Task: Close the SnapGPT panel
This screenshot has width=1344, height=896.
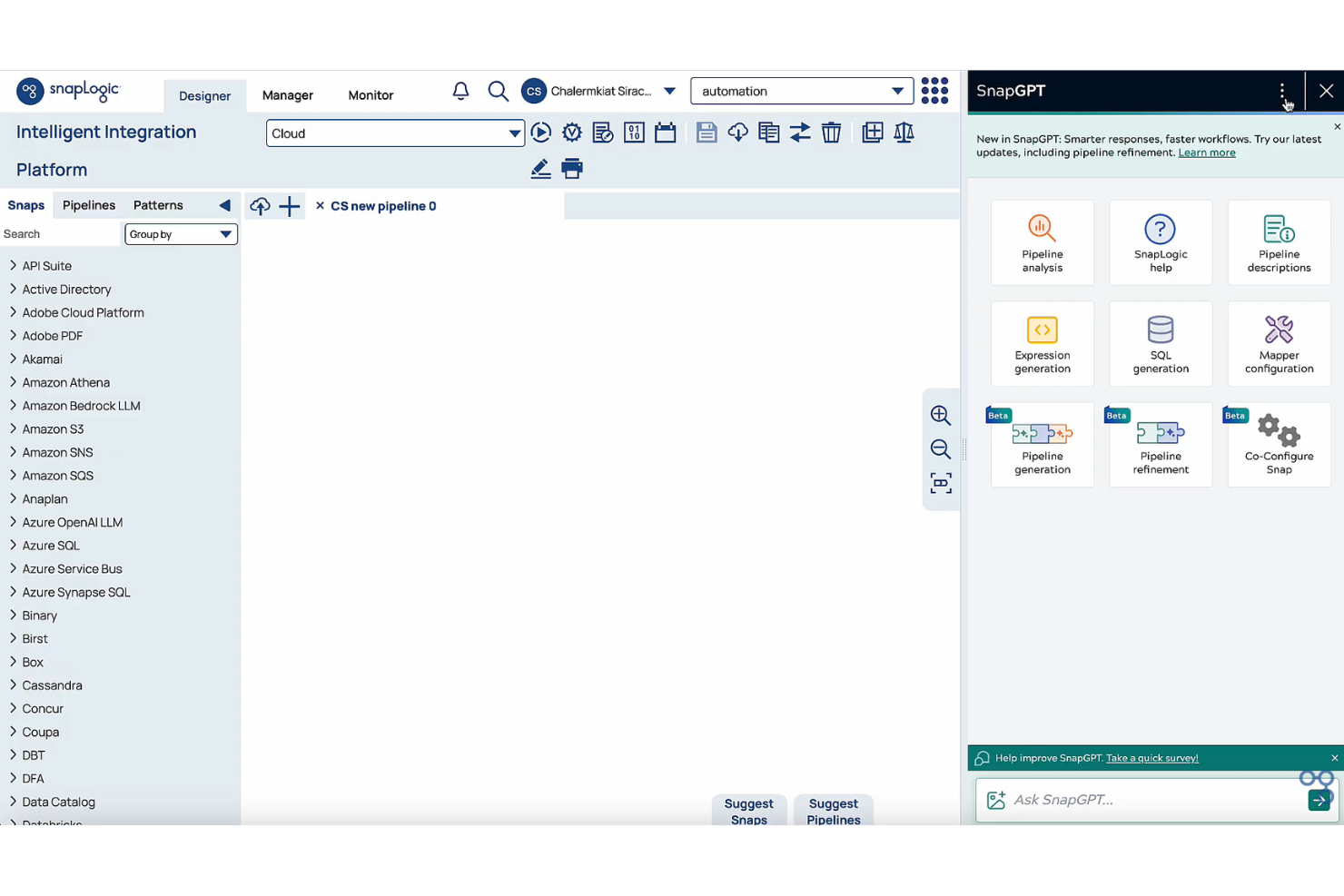Action: 1326,91
